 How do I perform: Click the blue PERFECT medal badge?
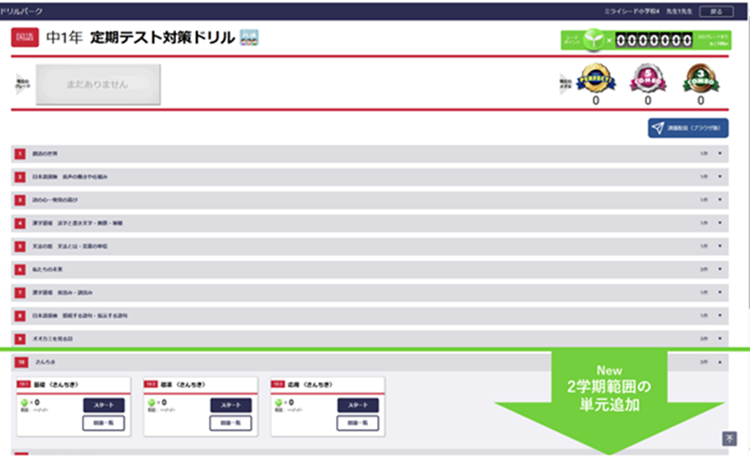pyautogui.click(x=597, y=79)
